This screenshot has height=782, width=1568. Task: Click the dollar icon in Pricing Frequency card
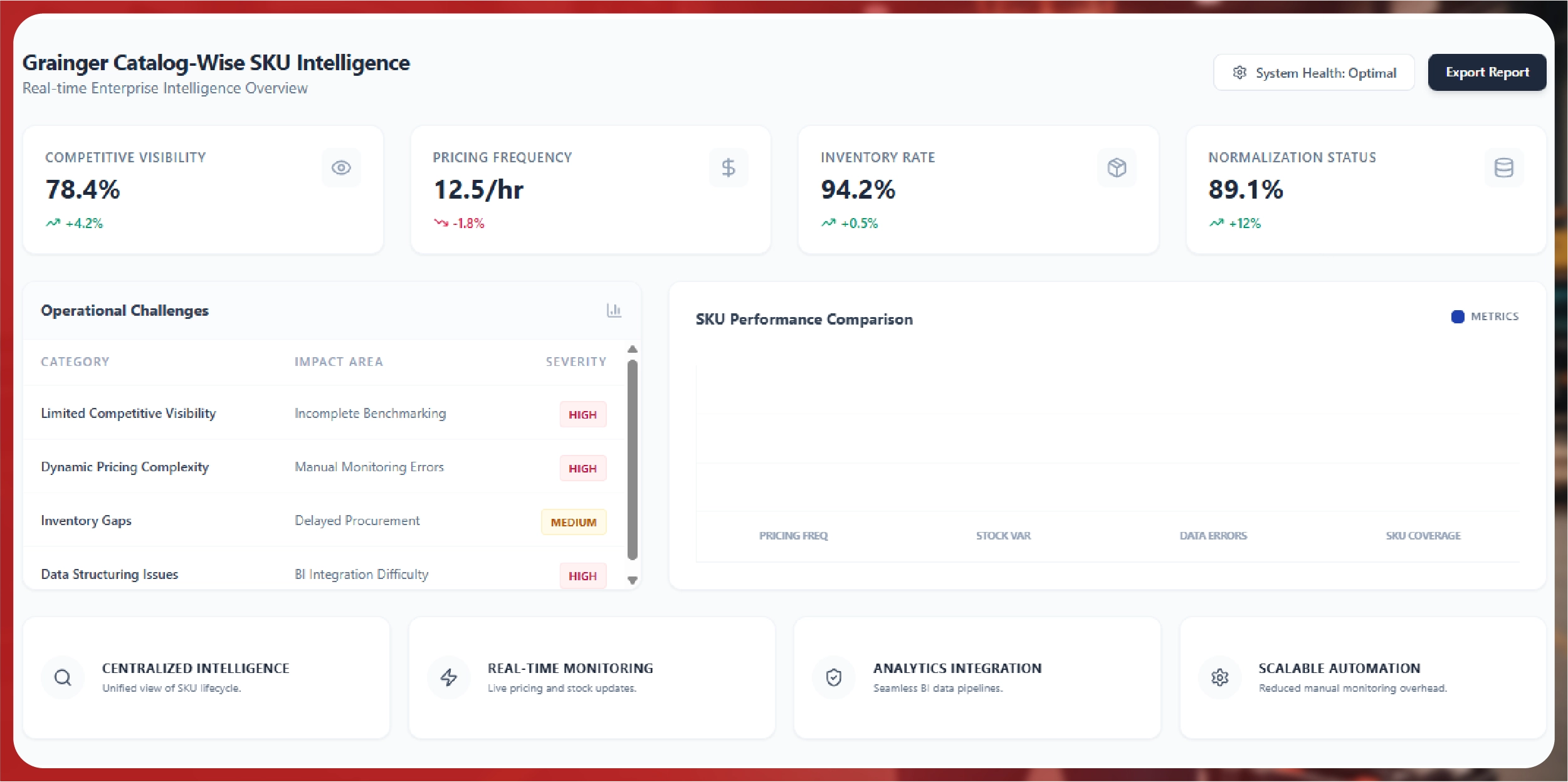pyautogui.click(x=728, y=167)
